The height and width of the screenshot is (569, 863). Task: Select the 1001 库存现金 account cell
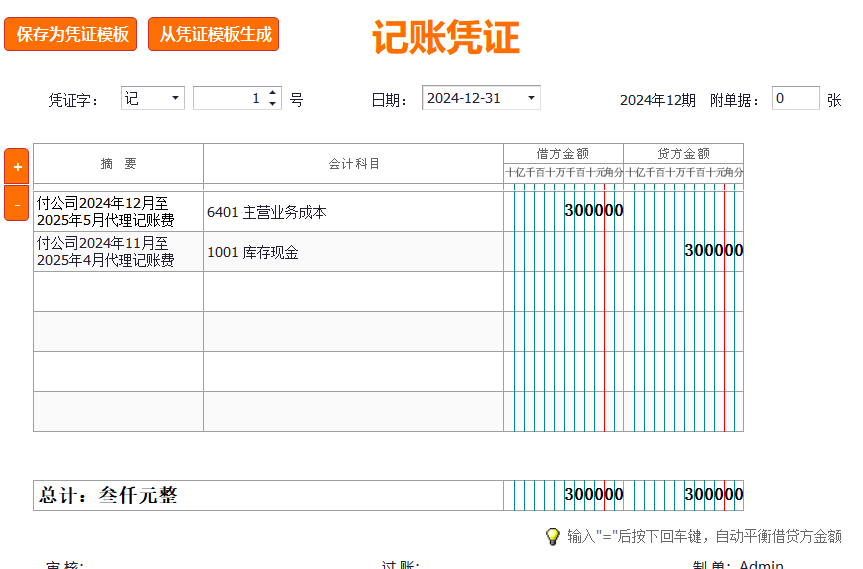click(x=353, y=252)
